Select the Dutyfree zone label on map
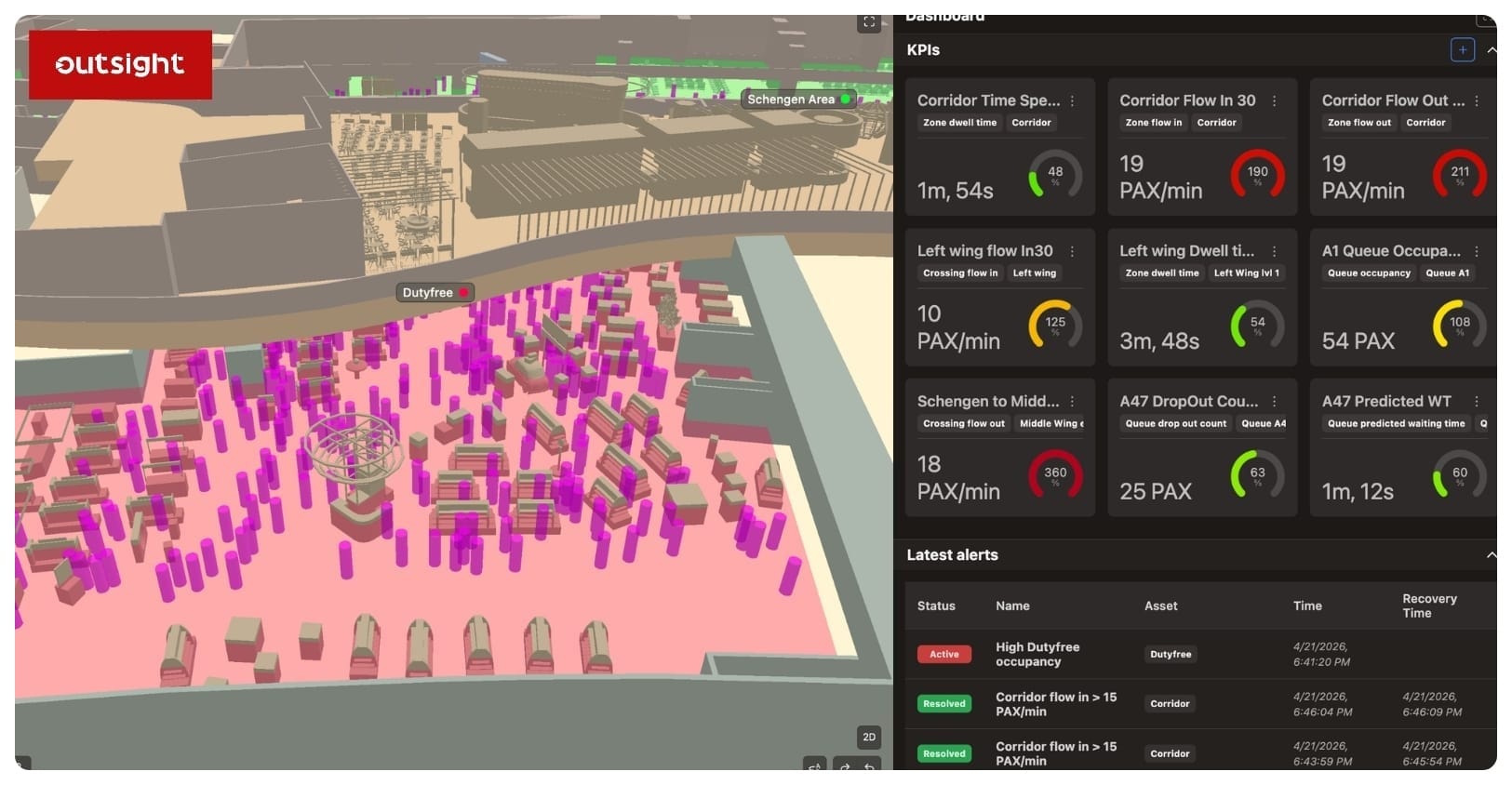Screen dimensions: 1512x785 [x=435, y=292]
